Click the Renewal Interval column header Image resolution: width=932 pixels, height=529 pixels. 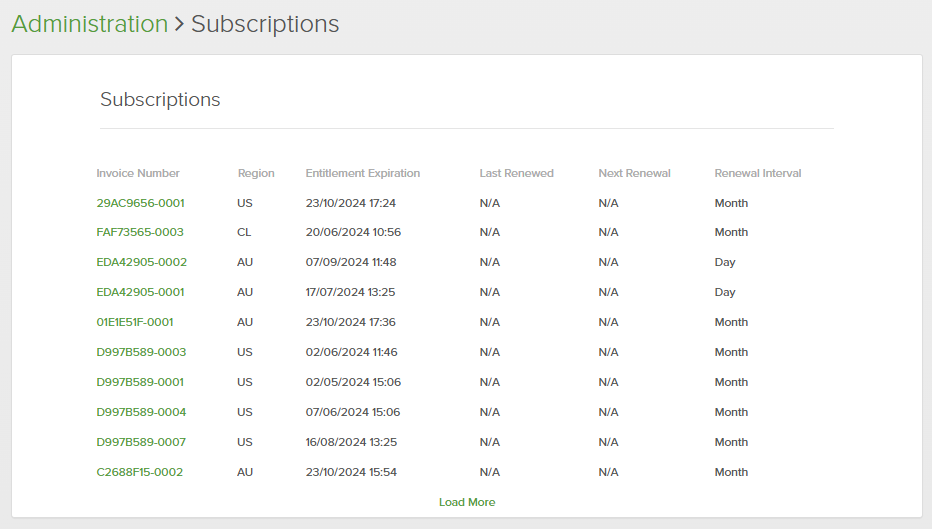[x=758, y=173]
